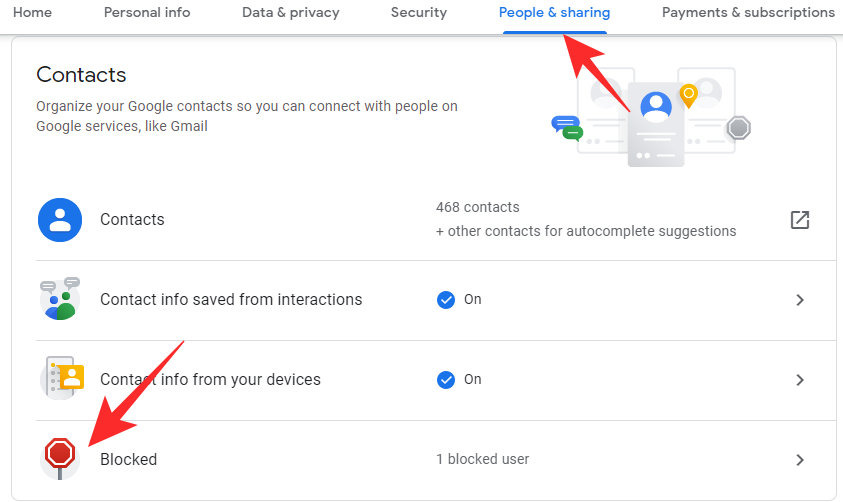The height and width of the screenshot is (502, 843).
Task: Open the 468 contacts entry
Action: point(478,207)
